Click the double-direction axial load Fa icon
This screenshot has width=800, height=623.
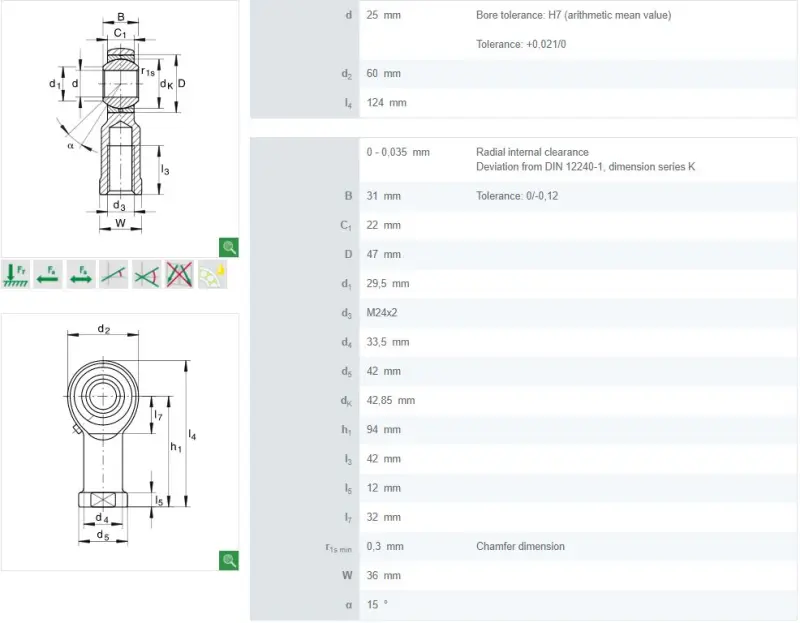pyautogui.click(x=81, y=275)
